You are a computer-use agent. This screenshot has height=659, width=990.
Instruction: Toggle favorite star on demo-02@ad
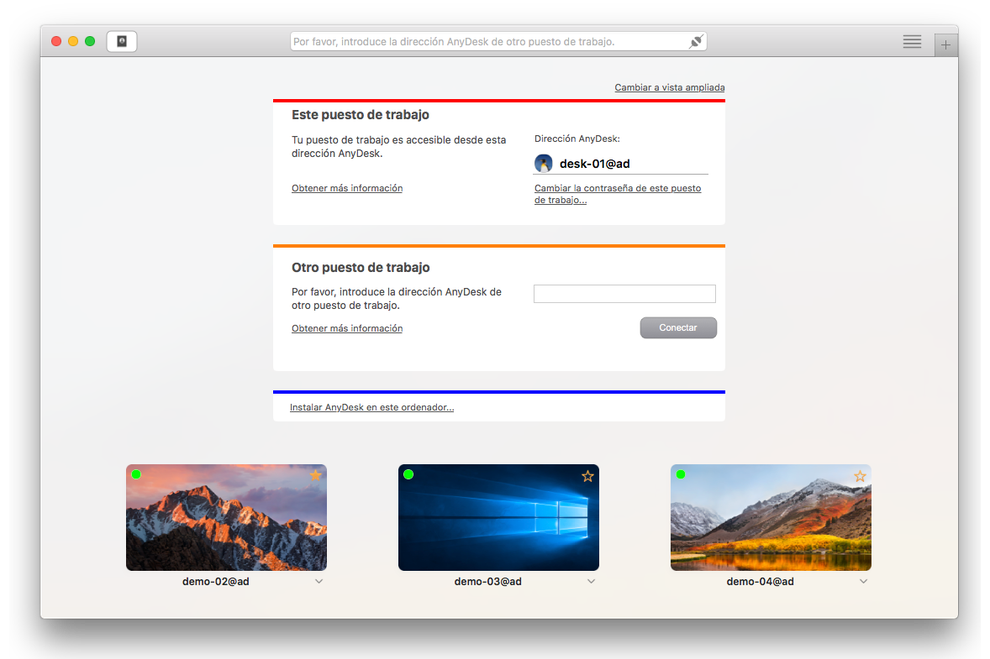[x=316, y=476]
